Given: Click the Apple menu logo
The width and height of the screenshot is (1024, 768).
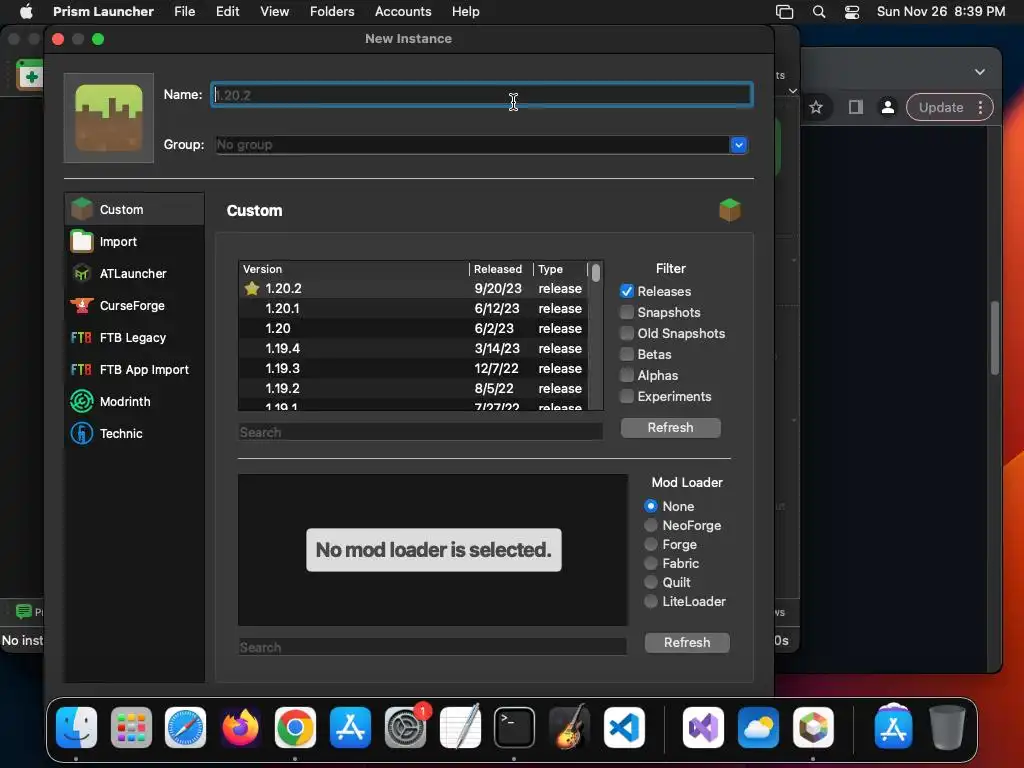Looking at the screenshot, I should (25, 11).
